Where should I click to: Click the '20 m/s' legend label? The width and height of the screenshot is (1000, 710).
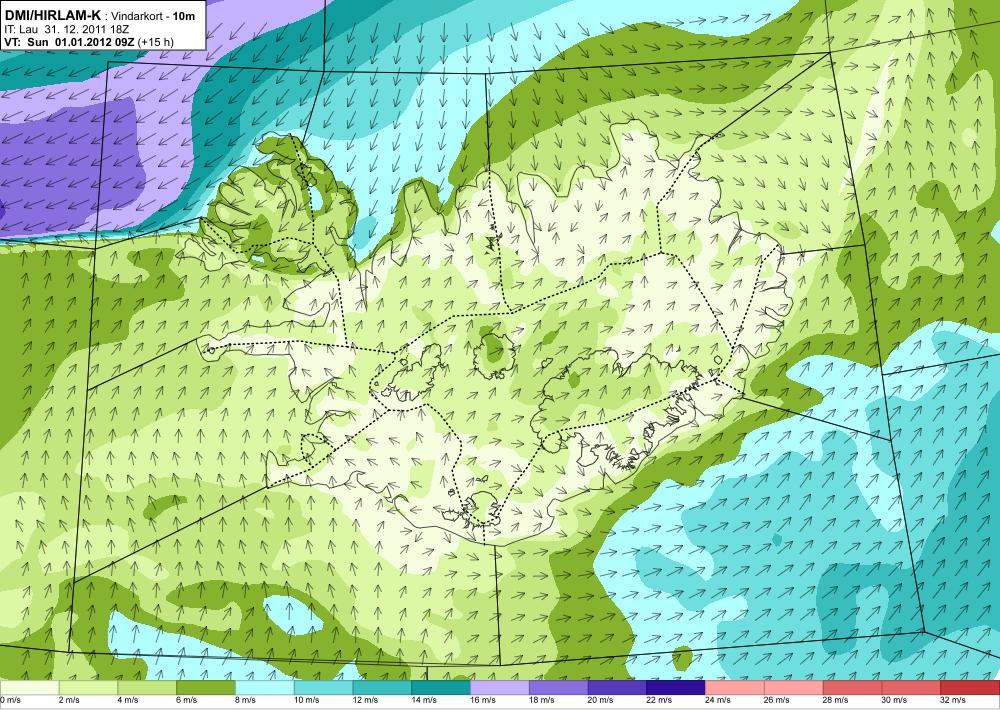tap(600, 700)
